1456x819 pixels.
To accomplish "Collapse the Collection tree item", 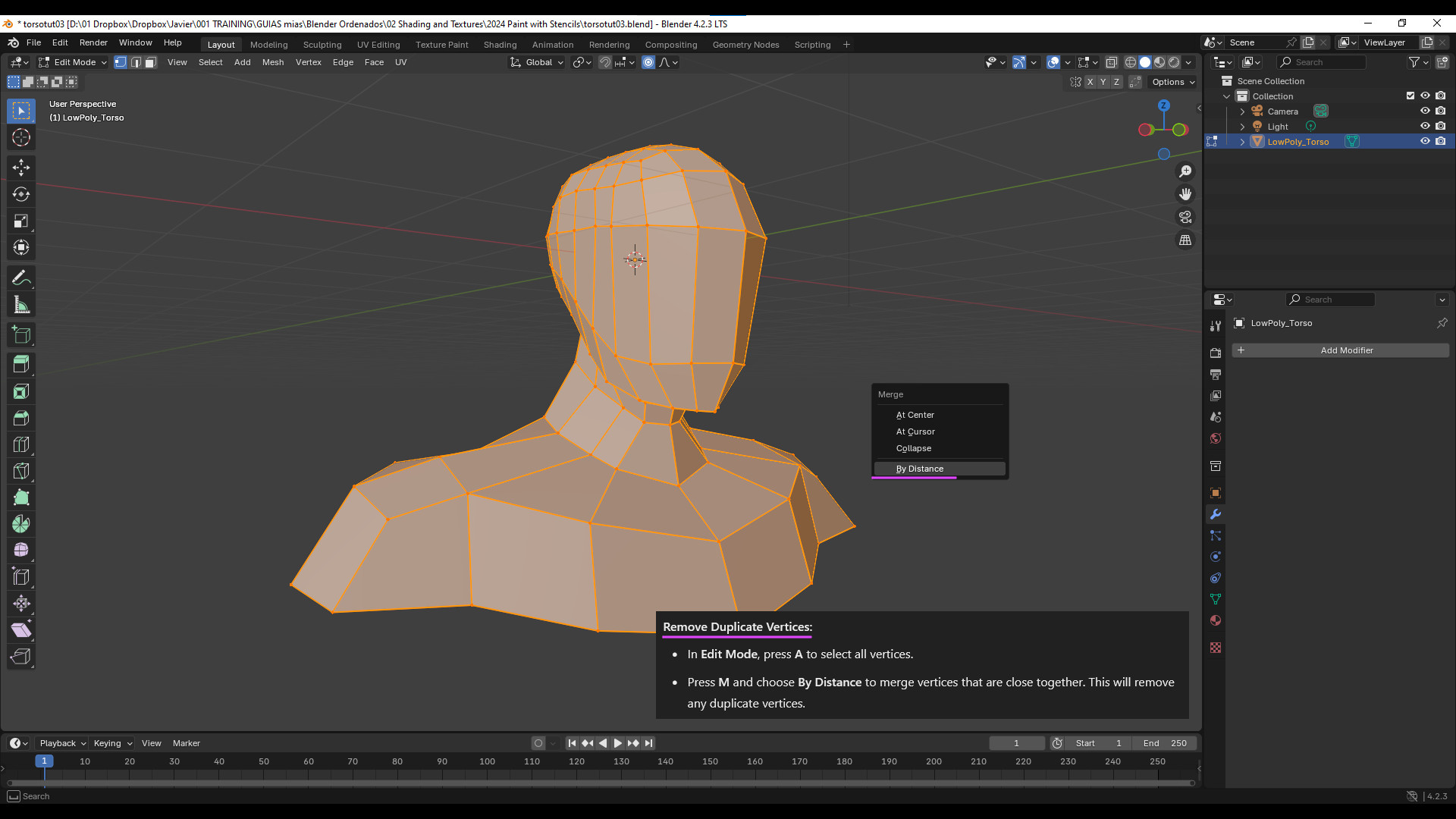I will pyautogui.click(x=1227, y=96).
